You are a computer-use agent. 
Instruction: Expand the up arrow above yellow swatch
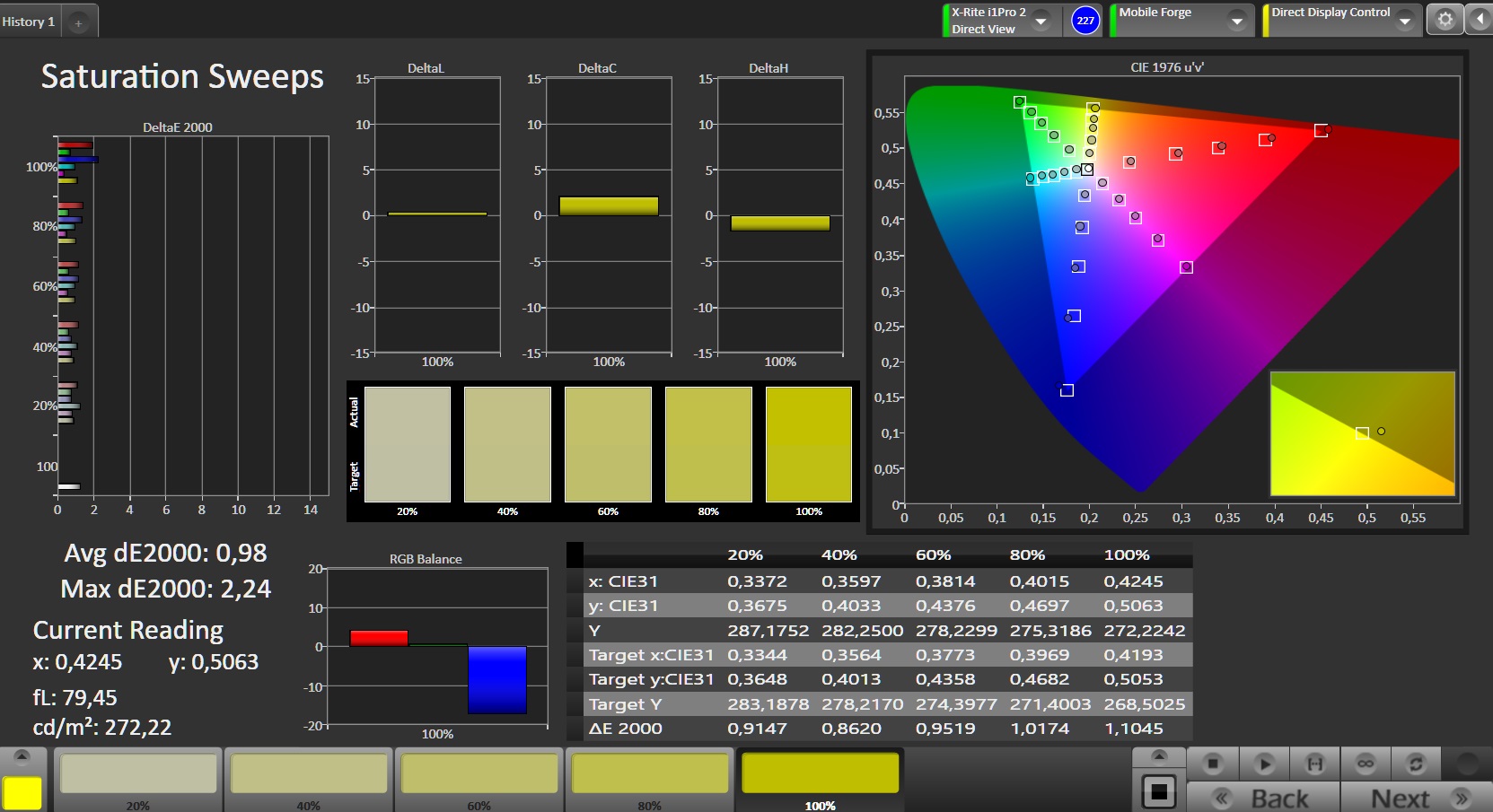coord(22,755)
